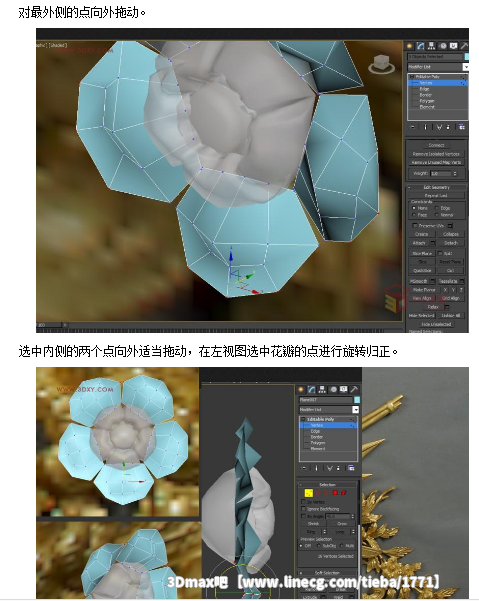Collapse the Edit Geometry rollout
The width and height of the screenshot is (479, 601).
437,187
